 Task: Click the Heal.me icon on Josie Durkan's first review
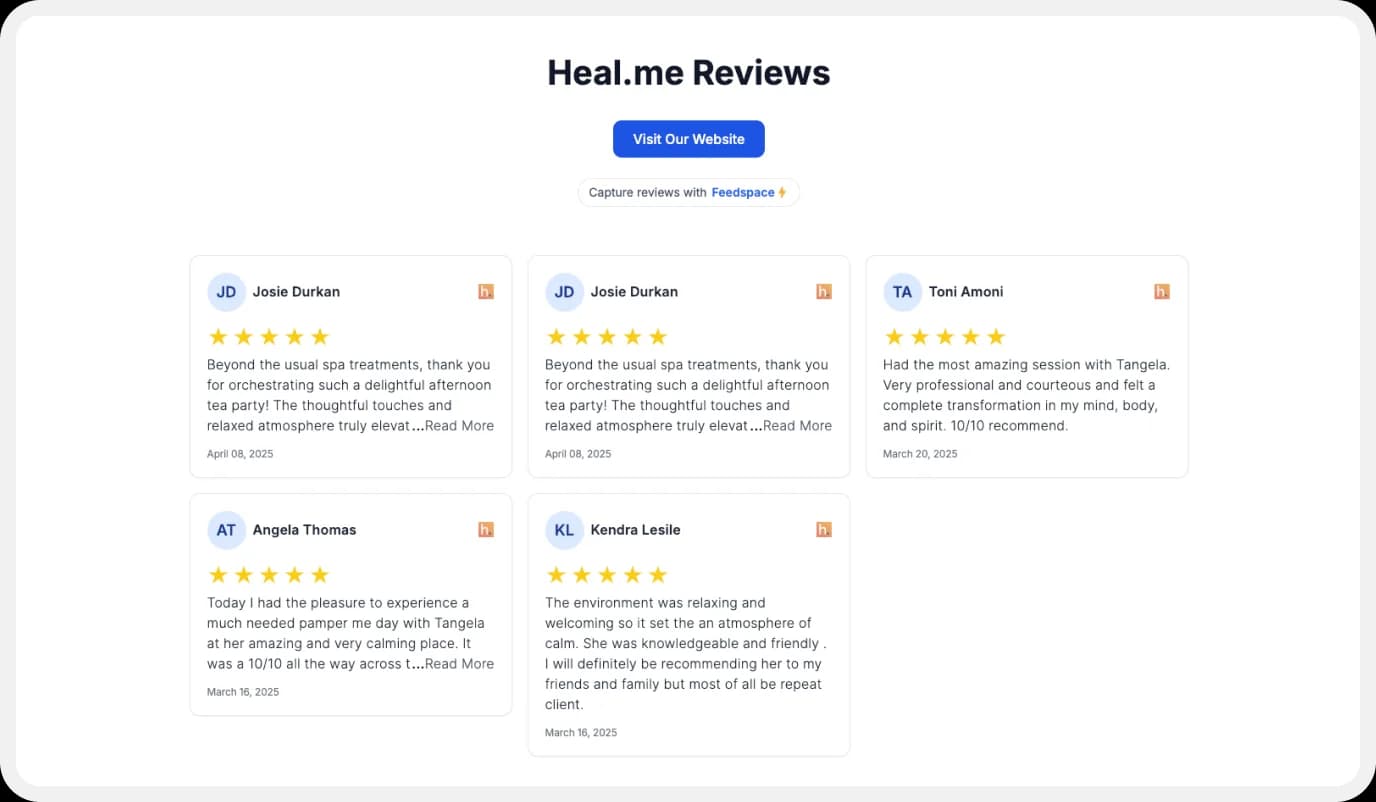tap(485, 291)
